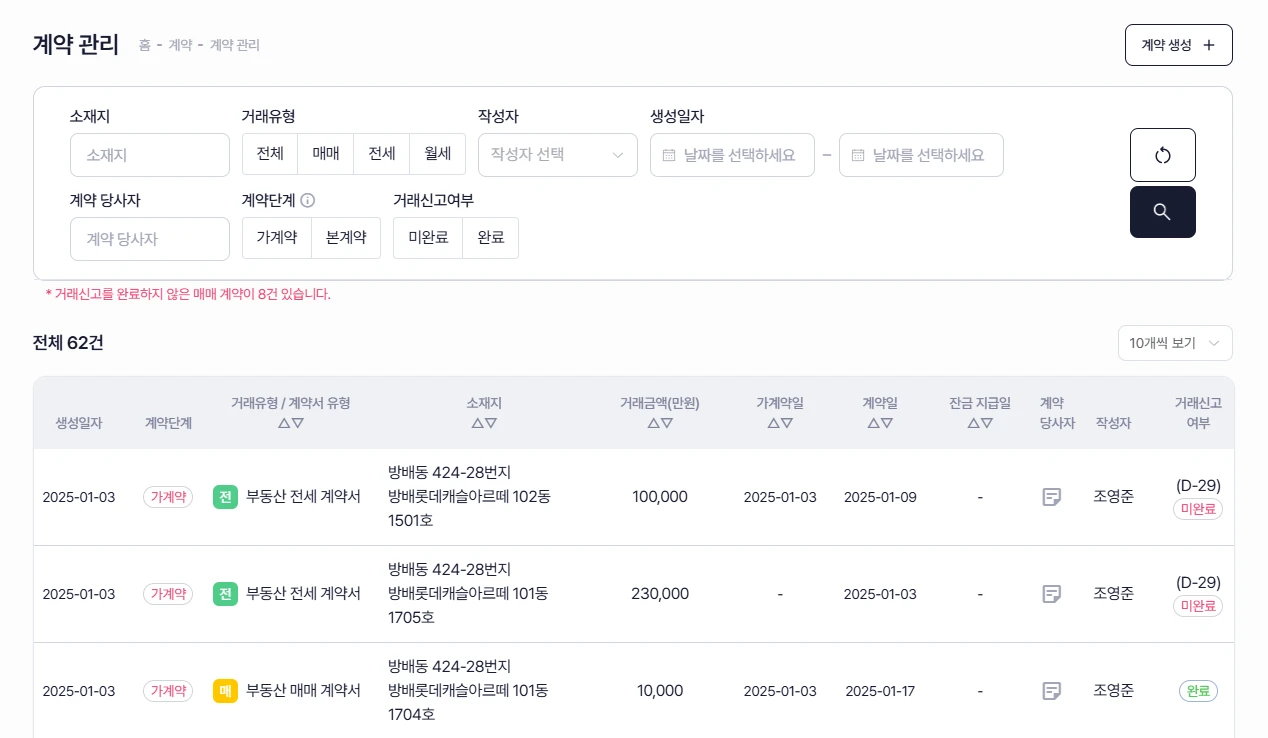Click the reset filters refresh icon
Image resolution: width=1268 pixels, height=738 pixels.
click(x=1162, y=155)
